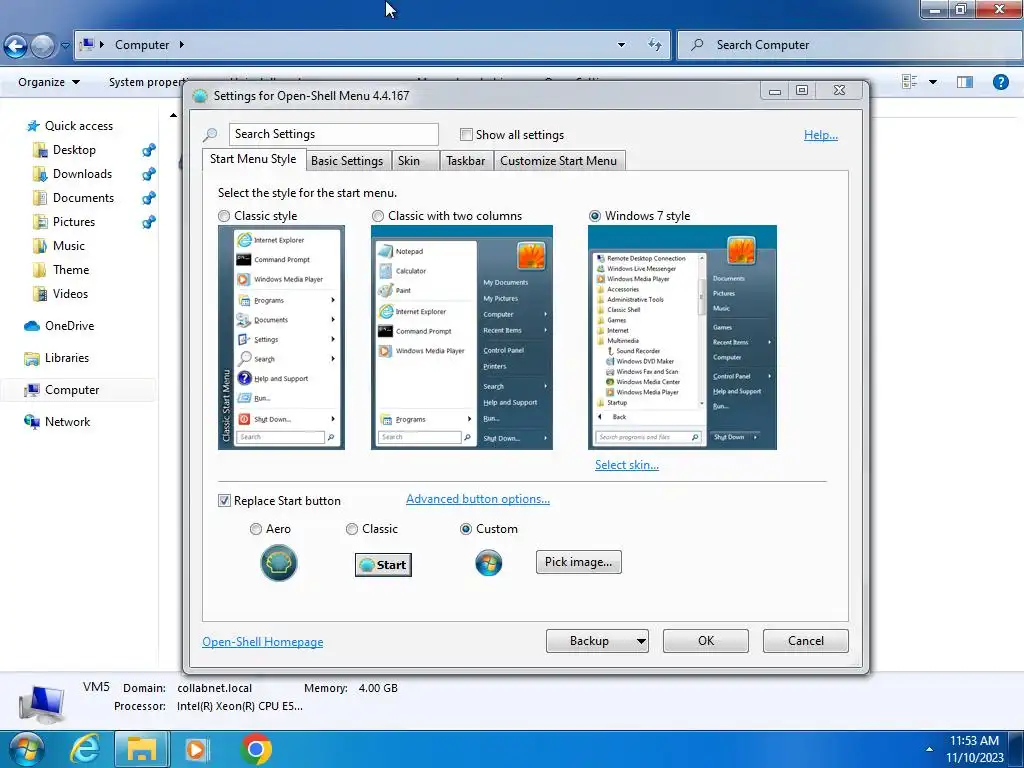Click the Pick image button

click(x=579, y=562)
